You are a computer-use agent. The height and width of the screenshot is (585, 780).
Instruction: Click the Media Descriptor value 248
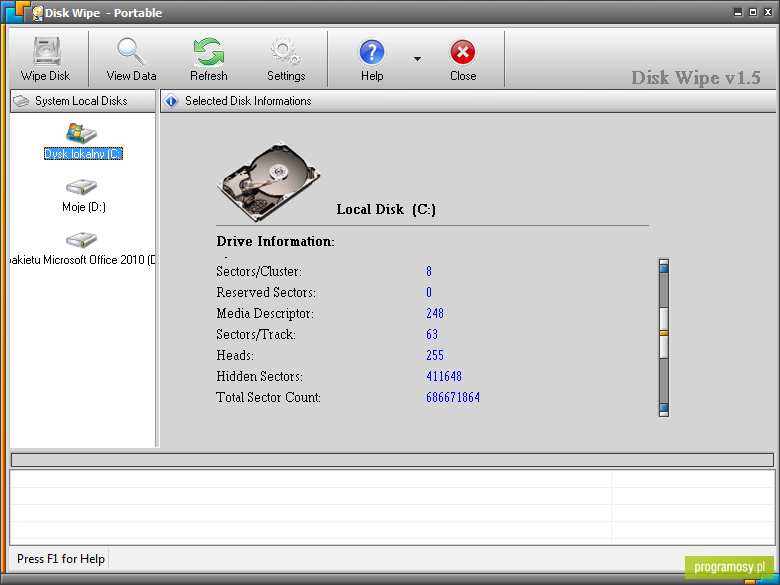click(x=435, y=313)
